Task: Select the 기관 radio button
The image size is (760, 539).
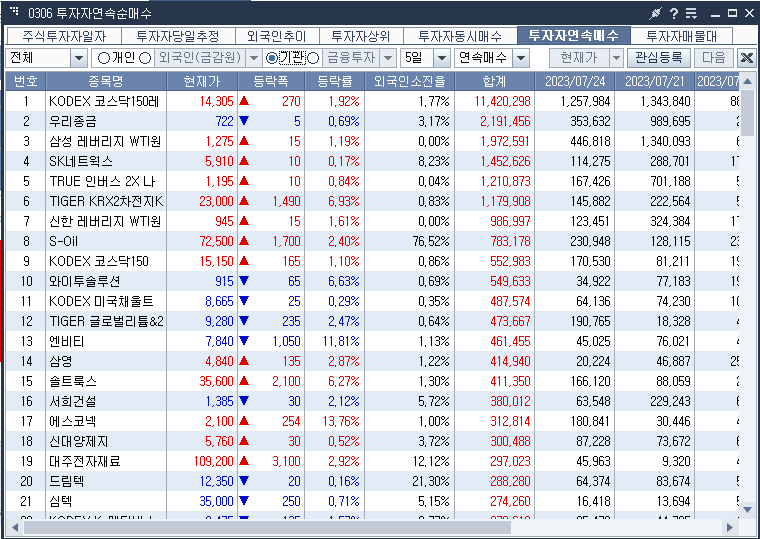Action: pos(272,58)
